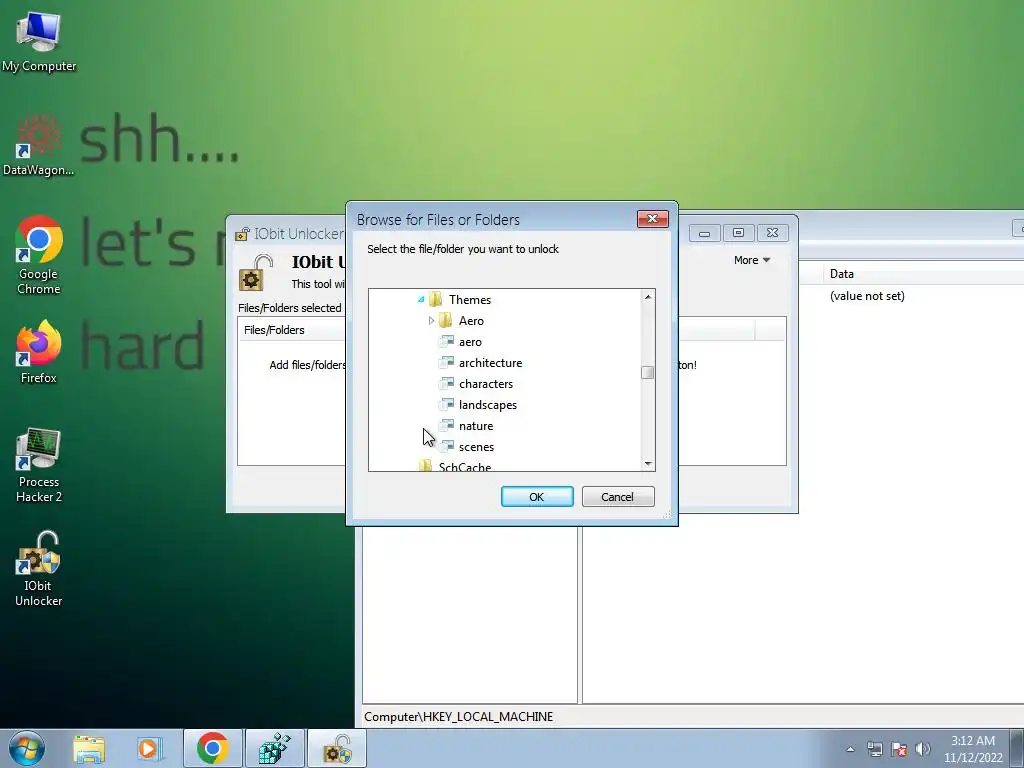
Task: Open the More dropdown in IObit Unlocker
Action: pyautogui.click(x=752, y=260)
